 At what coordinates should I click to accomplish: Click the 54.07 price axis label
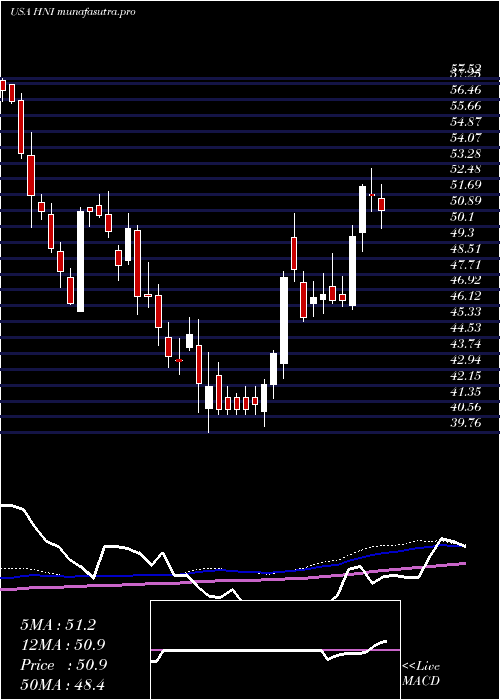click(x=465, y=138)
